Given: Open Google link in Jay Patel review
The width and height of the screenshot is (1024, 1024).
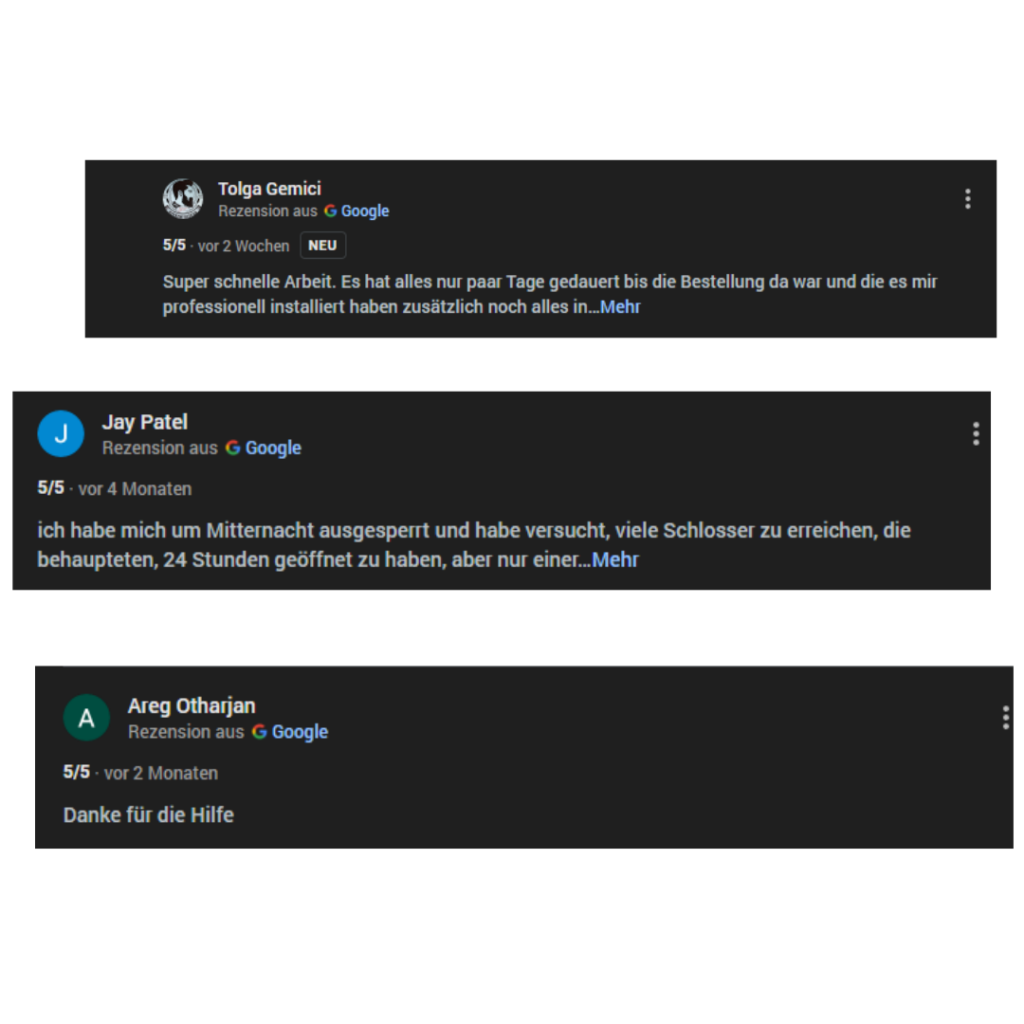Looking at the screenshot, I should pyautogui.click(x=273, y=448).
